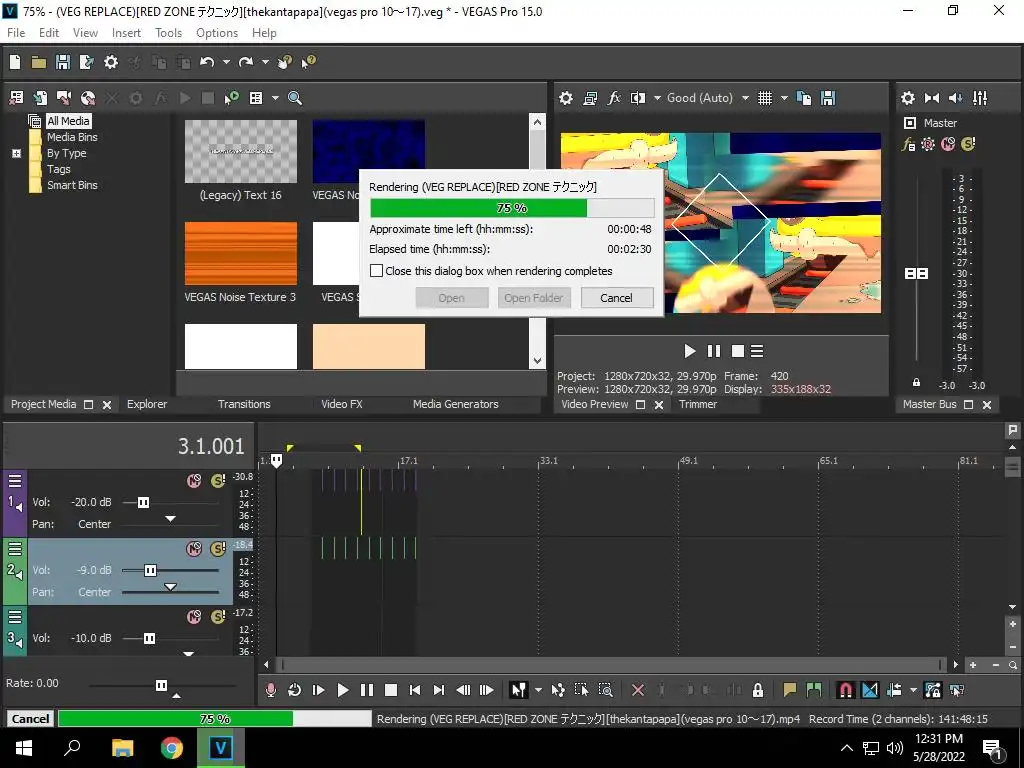
Task: Solo the Master bus
Action: [x=968, y=144]
